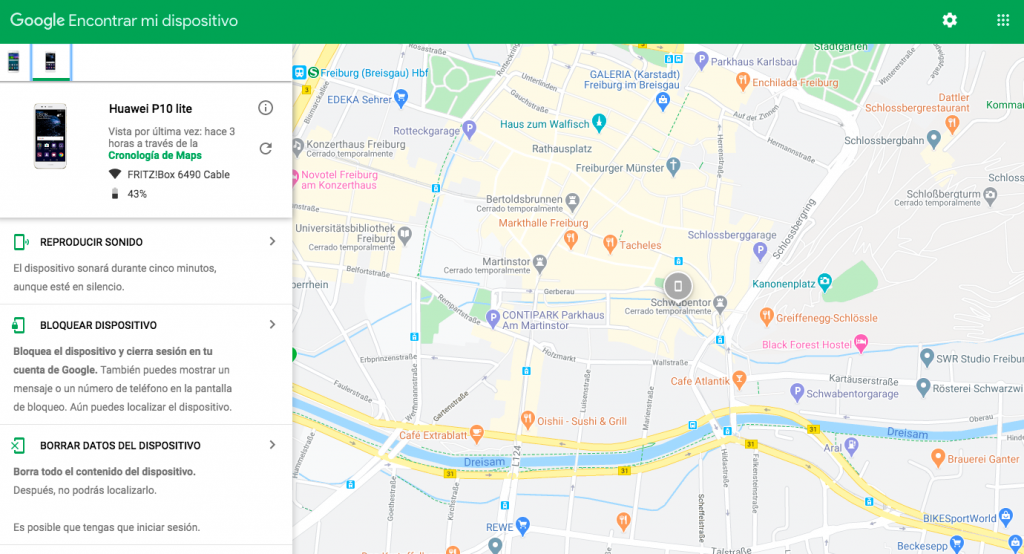Click the Tacheles restaurant pin
Image resolution: width=1024 pixels, height=554 pixels.
click(x=610, y=244)
